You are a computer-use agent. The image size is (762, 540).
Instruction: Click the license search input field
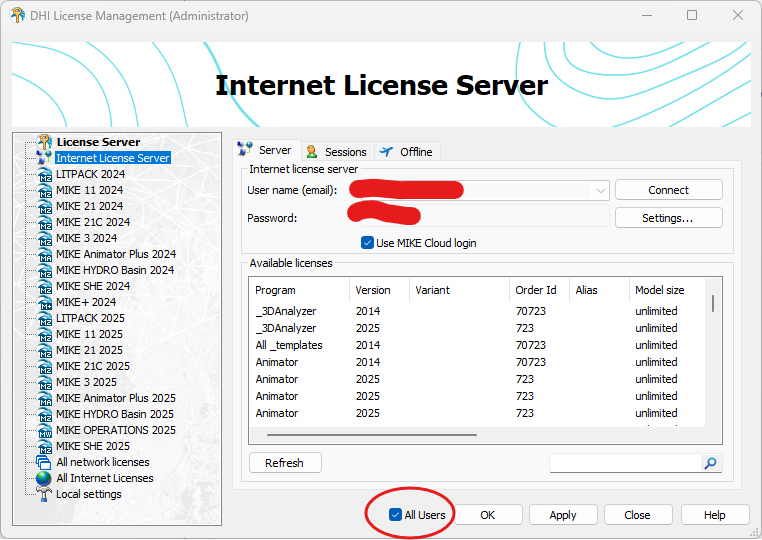pyautogui.click(x=625, y=463)
